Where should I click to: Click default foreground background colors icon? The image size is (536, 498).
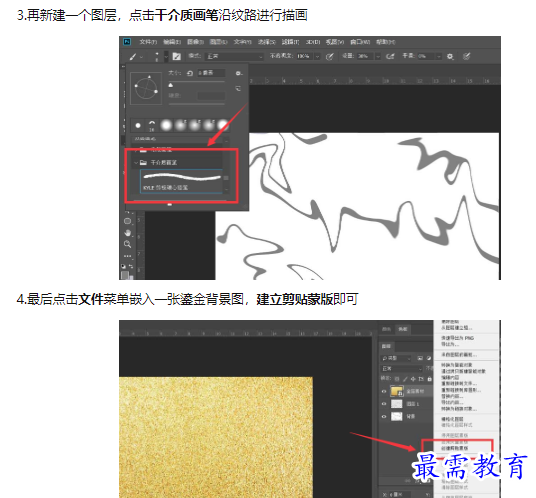[x=123, y=266]
